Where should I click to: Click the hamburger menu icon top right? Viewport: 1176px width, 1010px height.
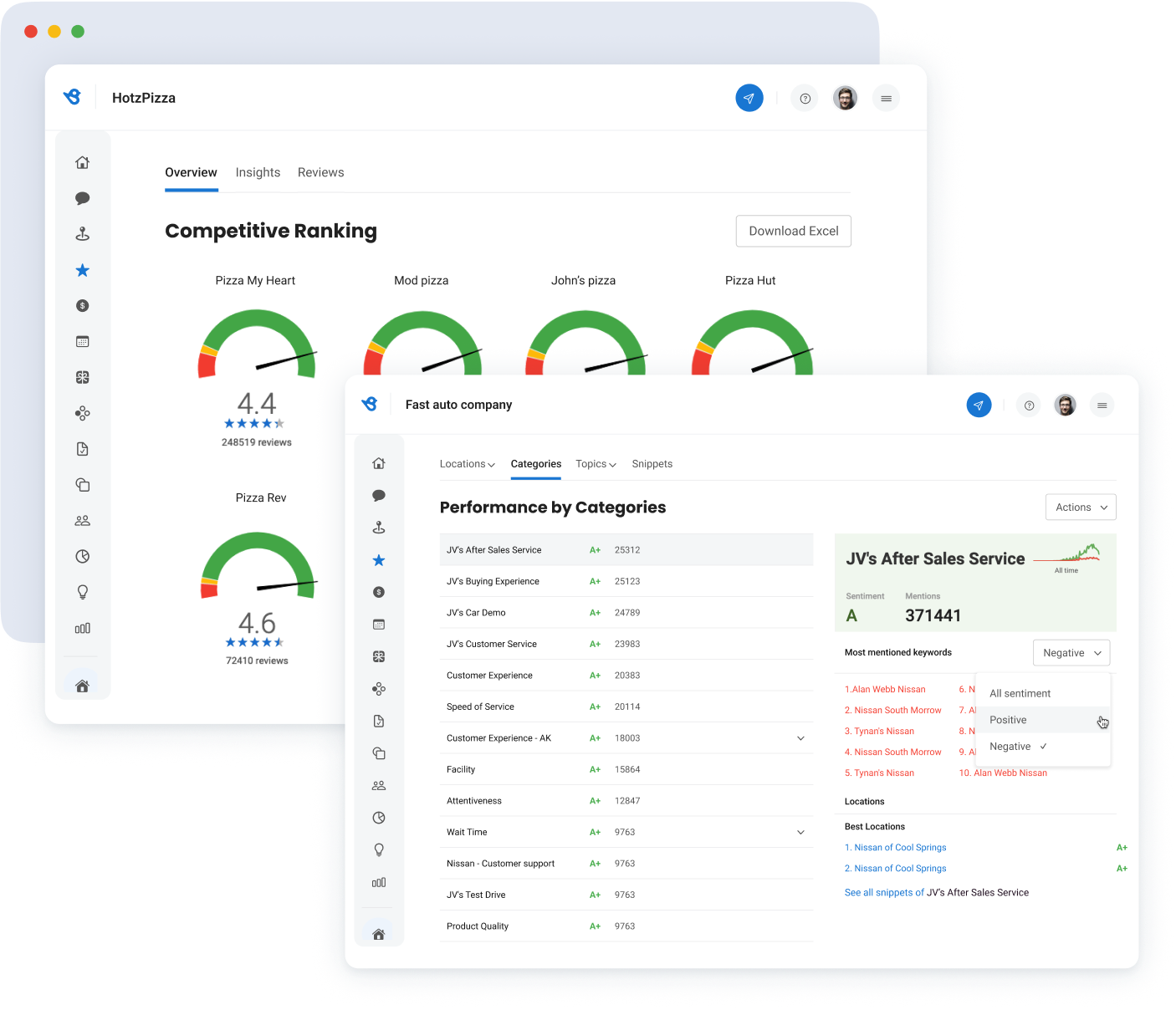coord(1102,405)
